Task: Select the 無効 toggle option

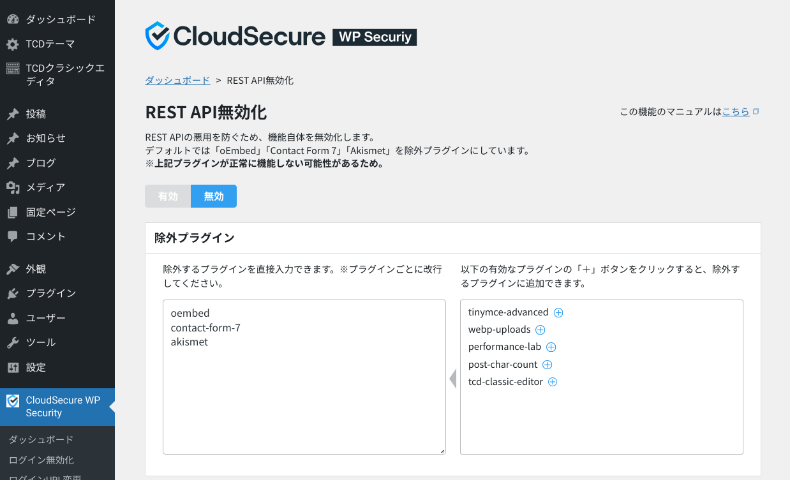Action: tap(214, 196)
